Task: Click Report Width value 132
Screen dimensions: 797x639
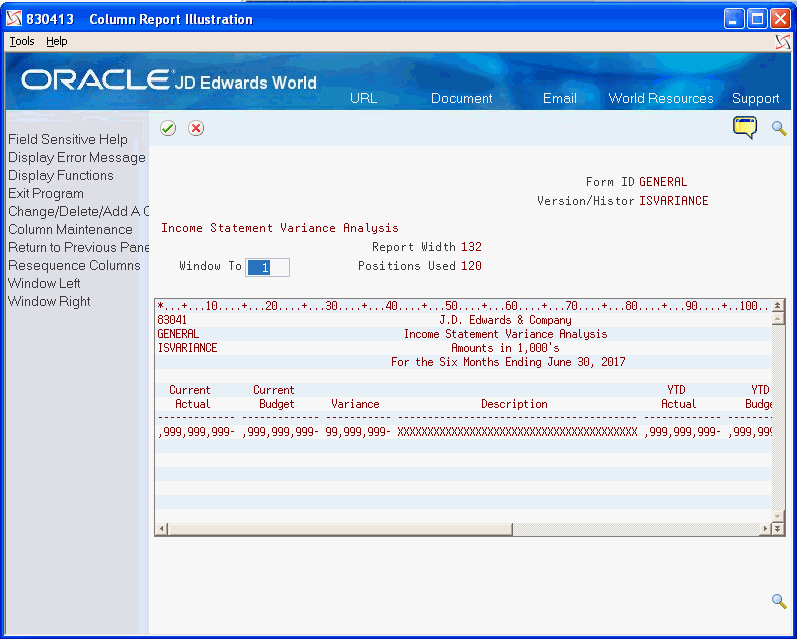Action: pyautogui.click(x=471, y=247)
